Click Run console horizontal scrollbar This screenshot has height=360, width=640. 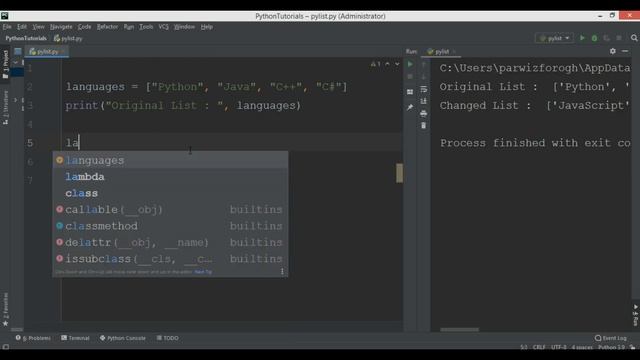tap(460, 330)
